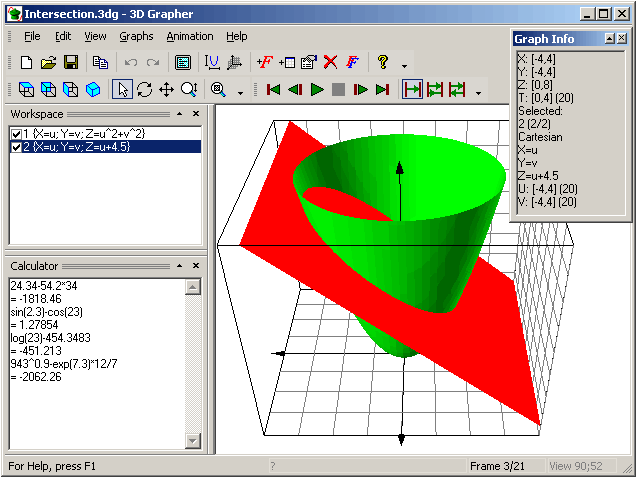Viewport: 637px width, 478px height.
Task: Copy the image with Copy icon
Action: coord(100,63)
